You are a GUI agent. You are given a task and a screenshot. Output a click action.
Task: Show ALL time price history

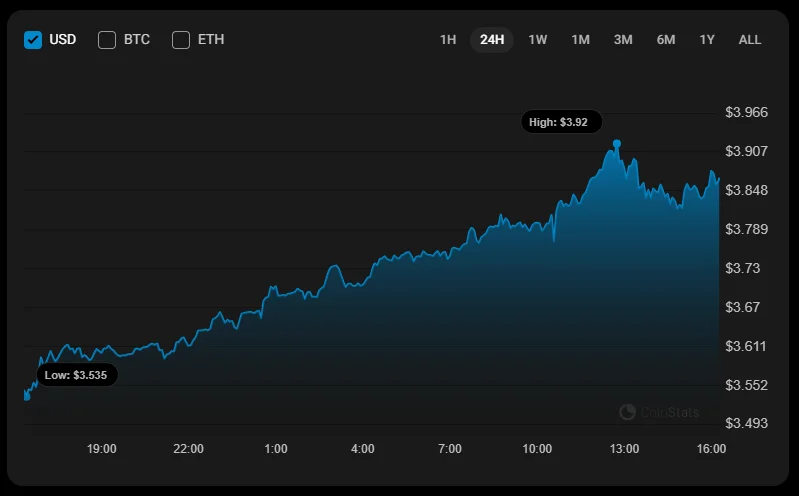750,40
